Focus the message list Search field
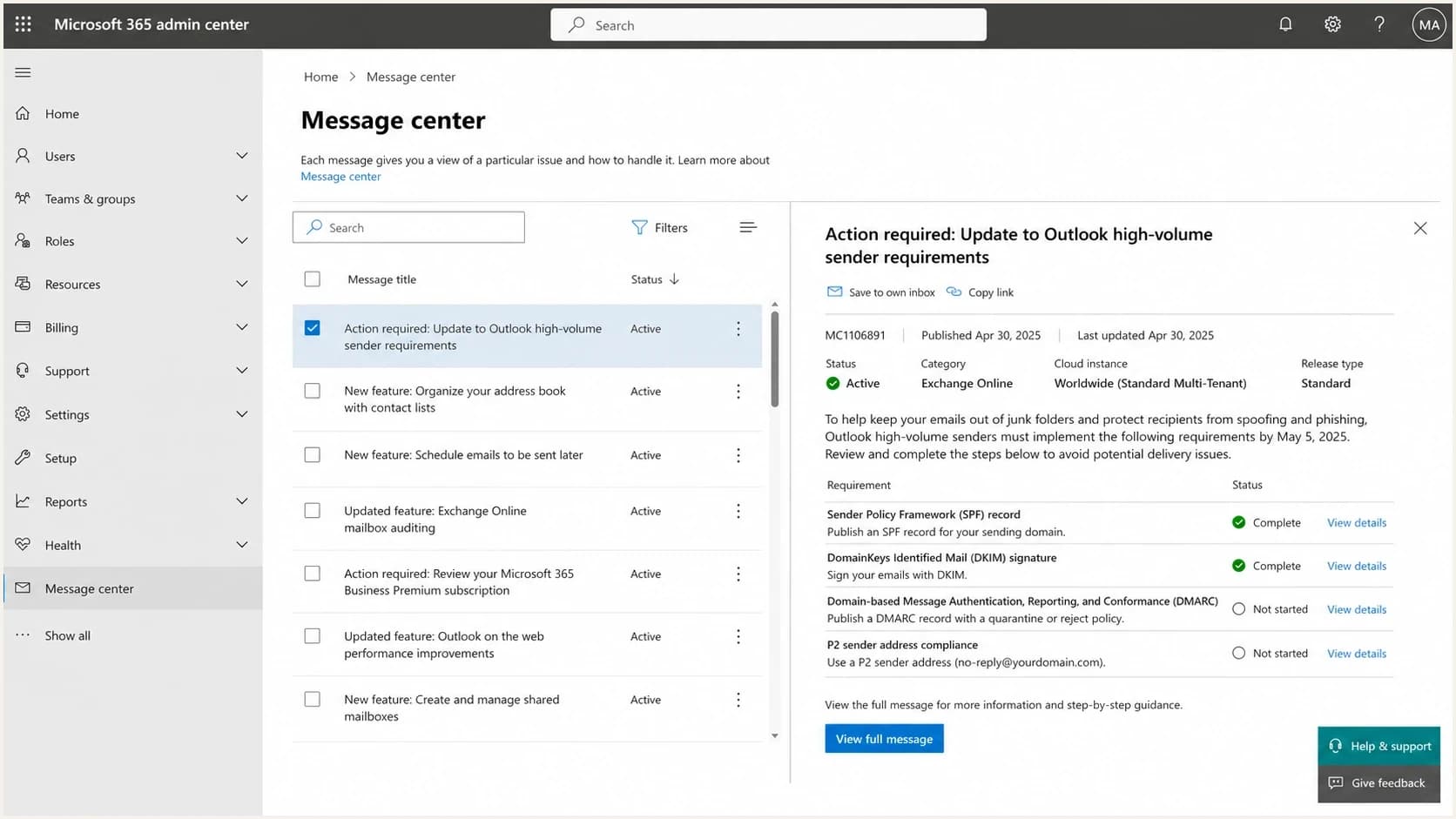The width and height of the screenshot is (1456, 819). coord(408,227)
